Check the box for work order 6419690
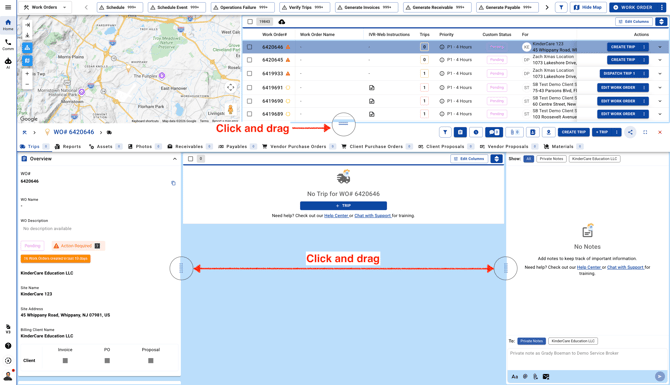This screenshot has width=670, height=385. pos(250,101)
